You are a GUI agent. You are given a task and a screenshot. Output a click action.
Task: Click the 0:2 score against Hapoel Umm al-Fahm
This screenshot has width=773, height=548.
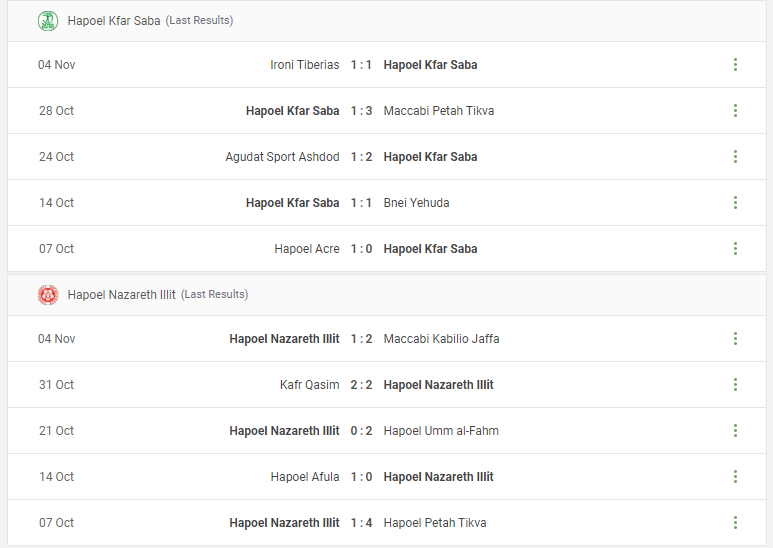[x=361, y=431]
